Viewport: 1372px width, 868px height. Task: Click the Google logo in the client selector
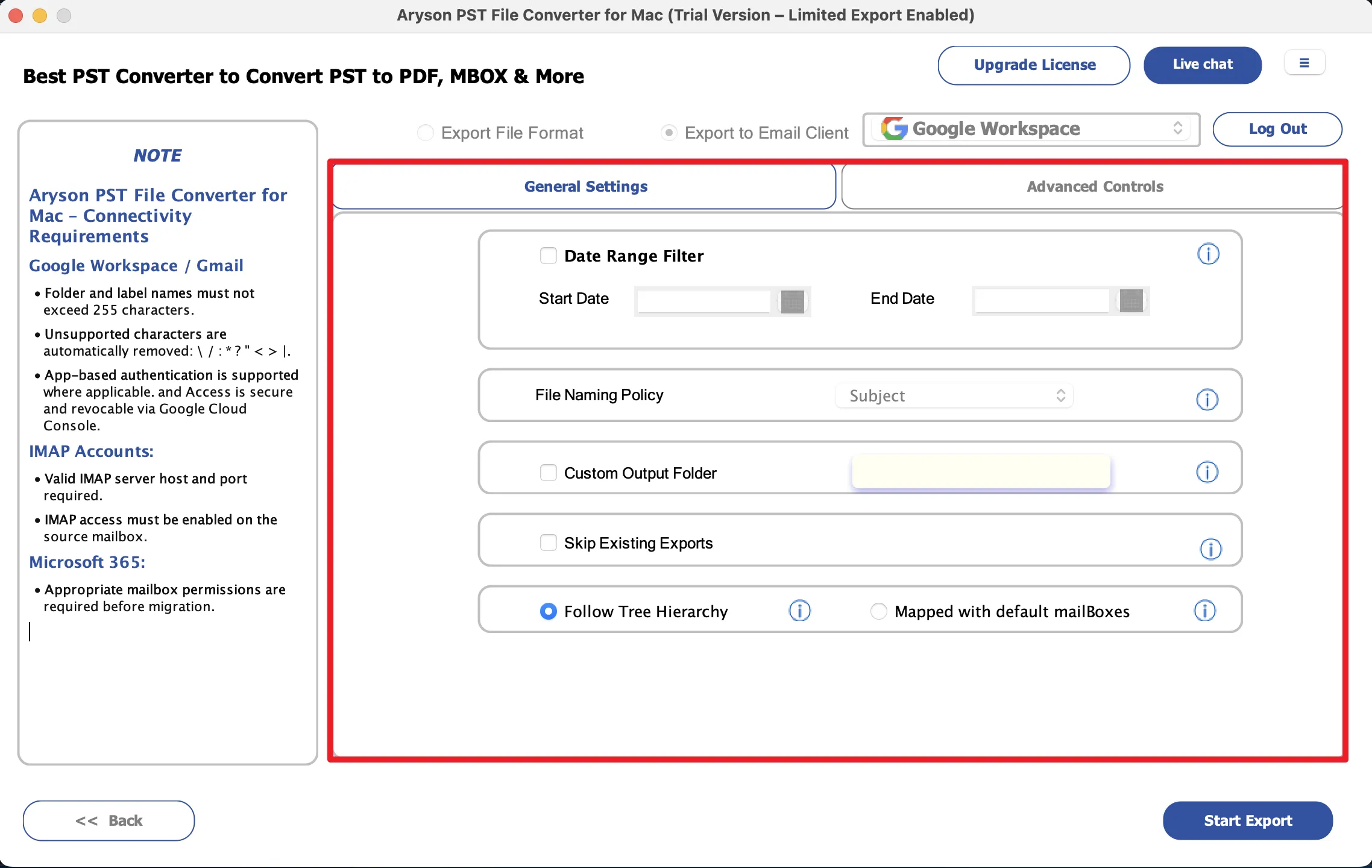tap(894, 128)
